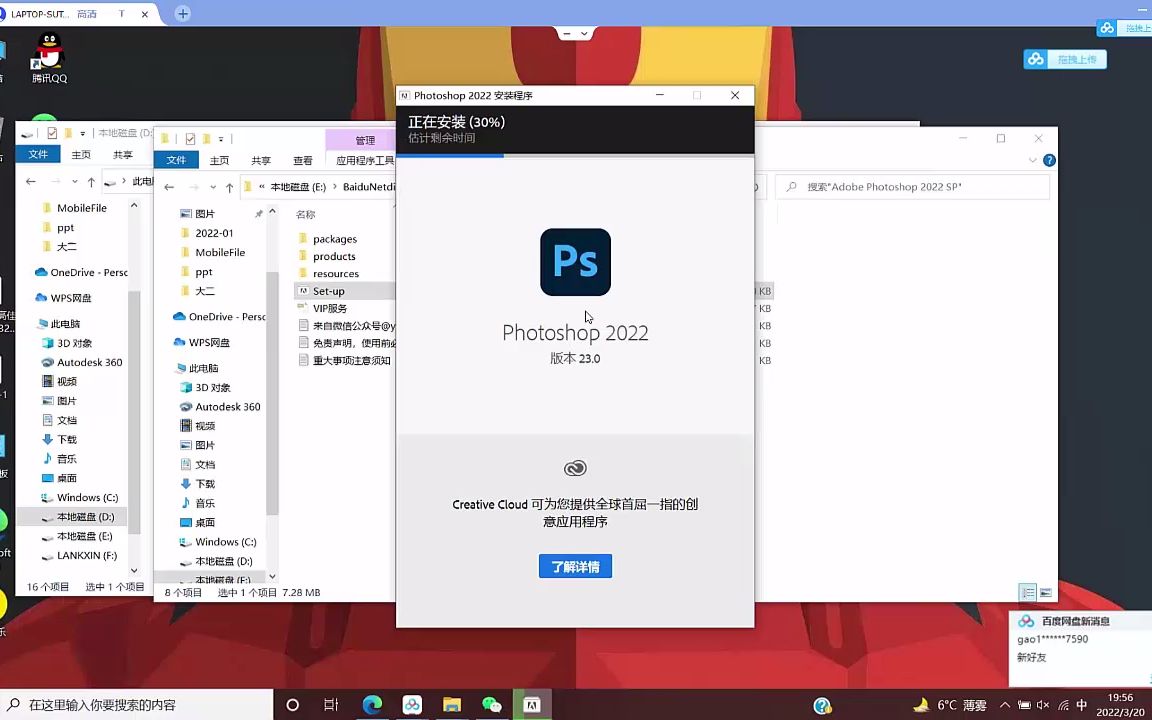Image resolution: width=1152 pixels, height=720 pixels.
Task: Open WeChat from the taskbar
Action: [492, 705]
